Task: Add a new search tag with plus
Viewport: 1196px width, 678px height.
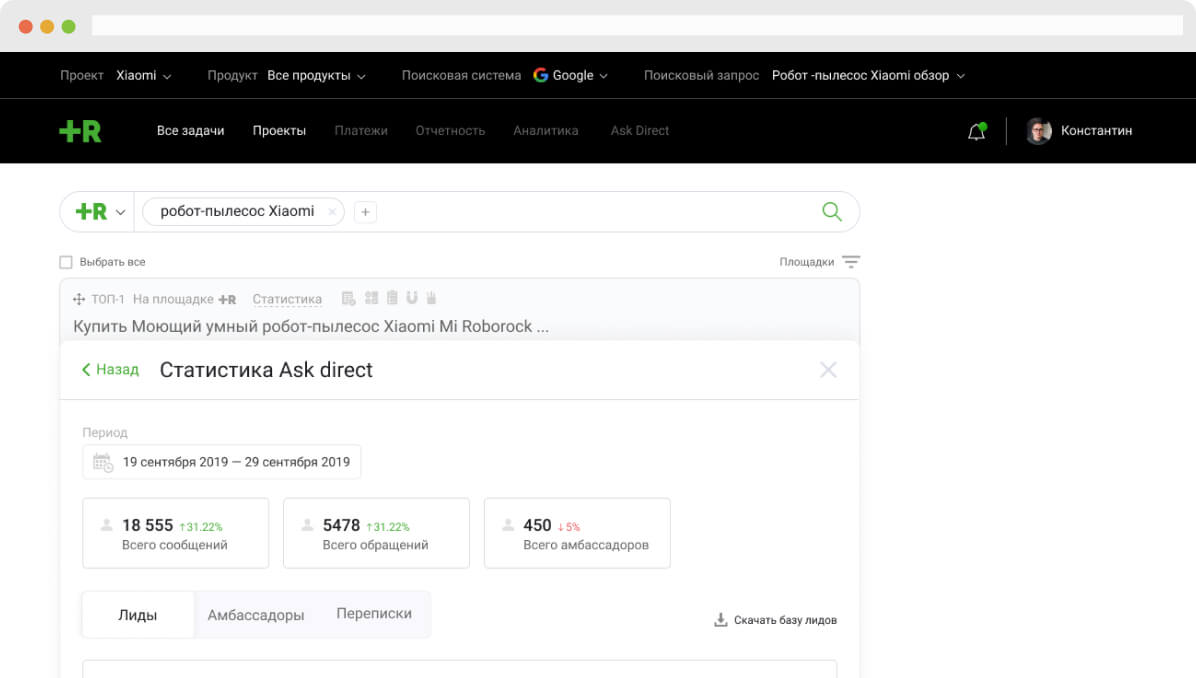Action: [x=365, y=212]
